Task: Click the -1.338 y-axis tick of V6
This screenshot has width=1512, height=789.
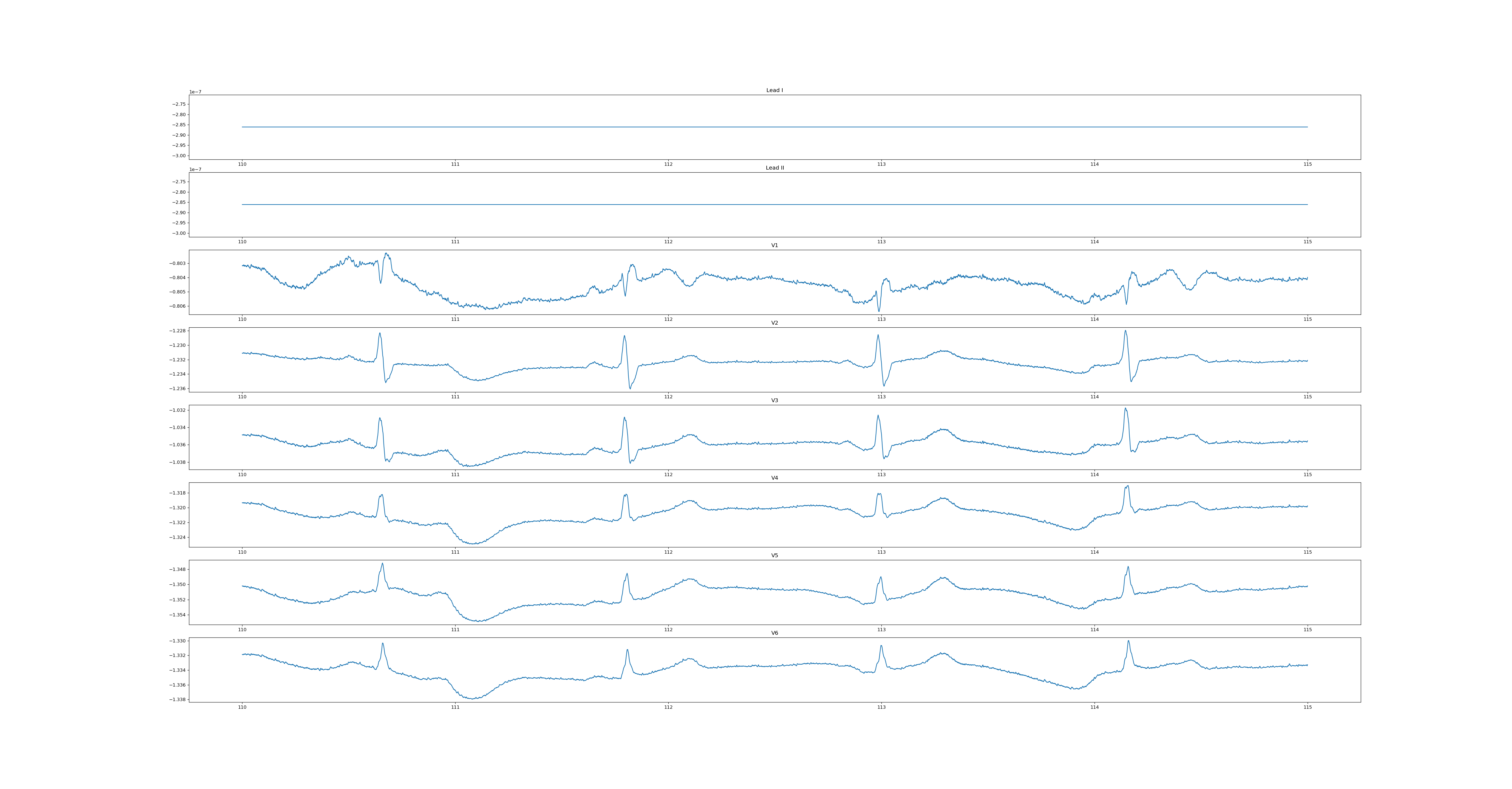Action: tap(178, 700)
